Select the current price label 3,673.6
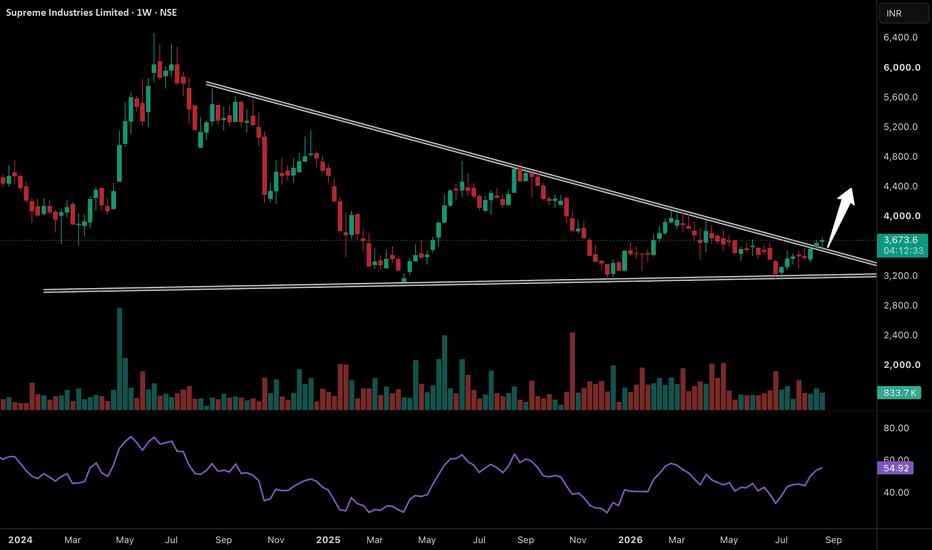This screenshot has height=550, width=932. (x=901, y=240)
